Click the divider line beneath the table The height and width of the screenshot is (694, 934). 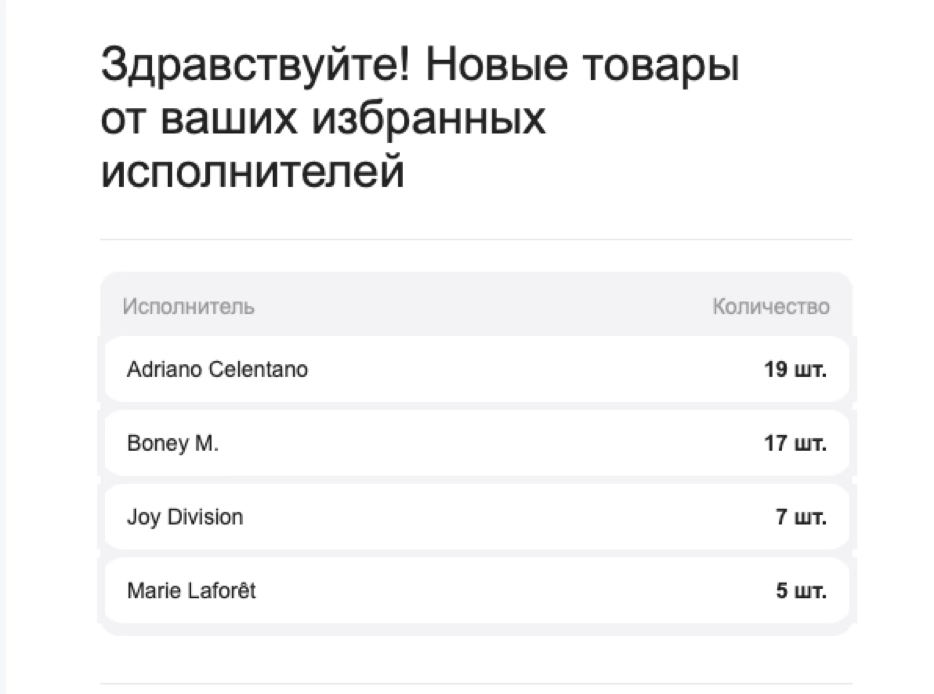[x=476, y=684]
